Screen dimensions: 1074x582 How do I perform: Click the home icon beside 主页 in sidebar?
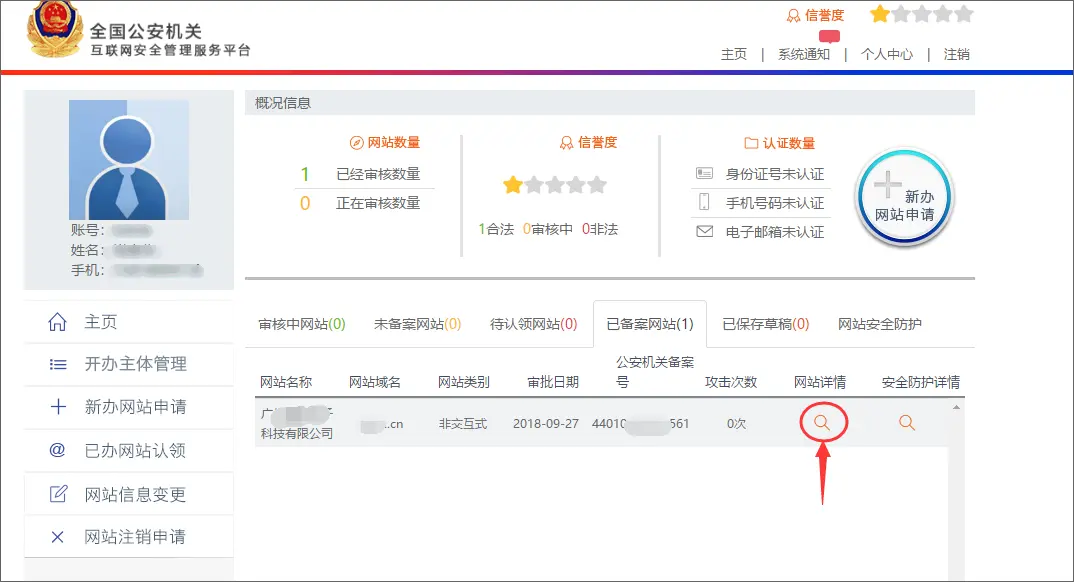58,322
